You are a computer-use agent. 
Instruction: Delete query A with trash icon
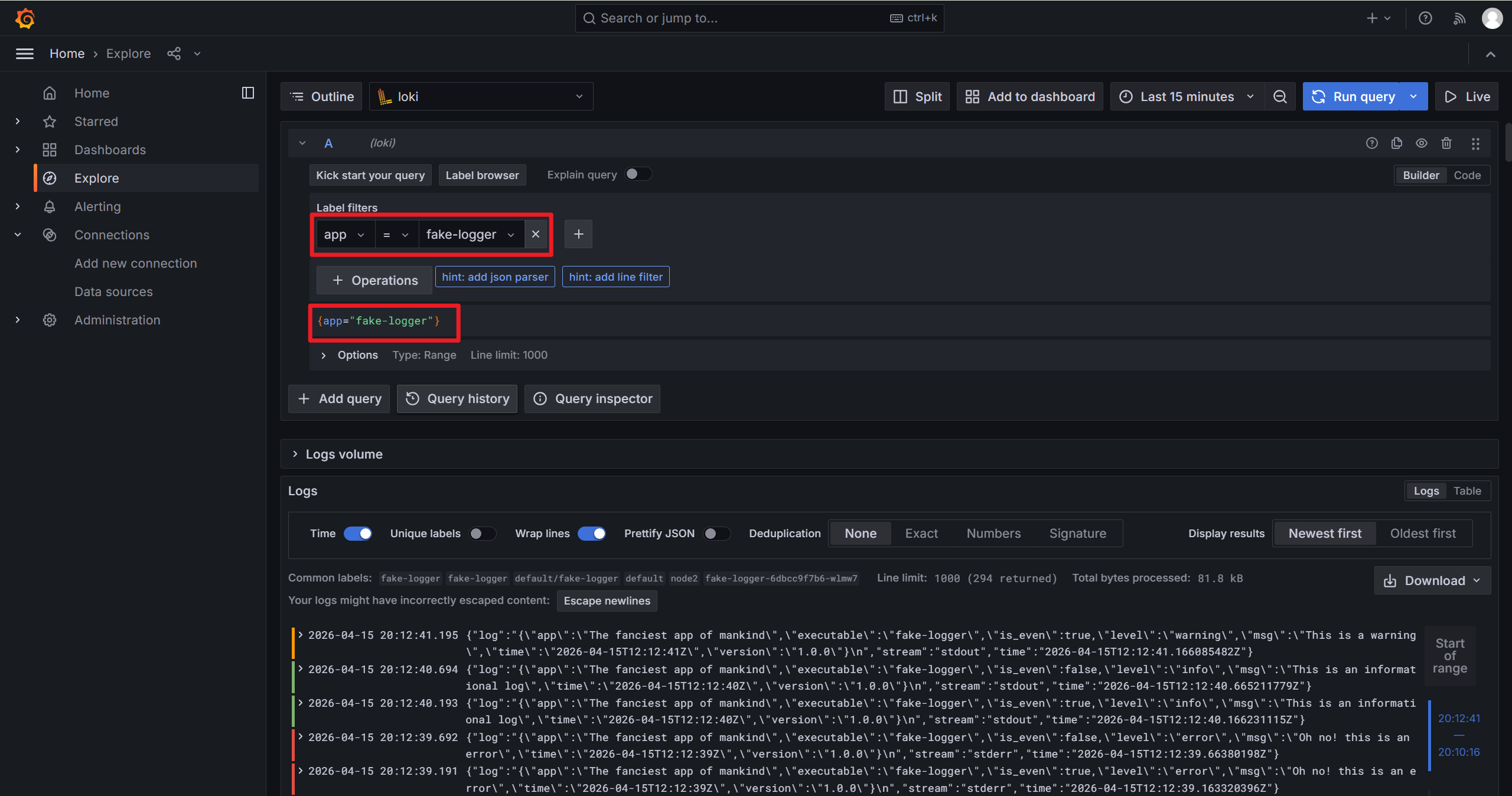1446,143
